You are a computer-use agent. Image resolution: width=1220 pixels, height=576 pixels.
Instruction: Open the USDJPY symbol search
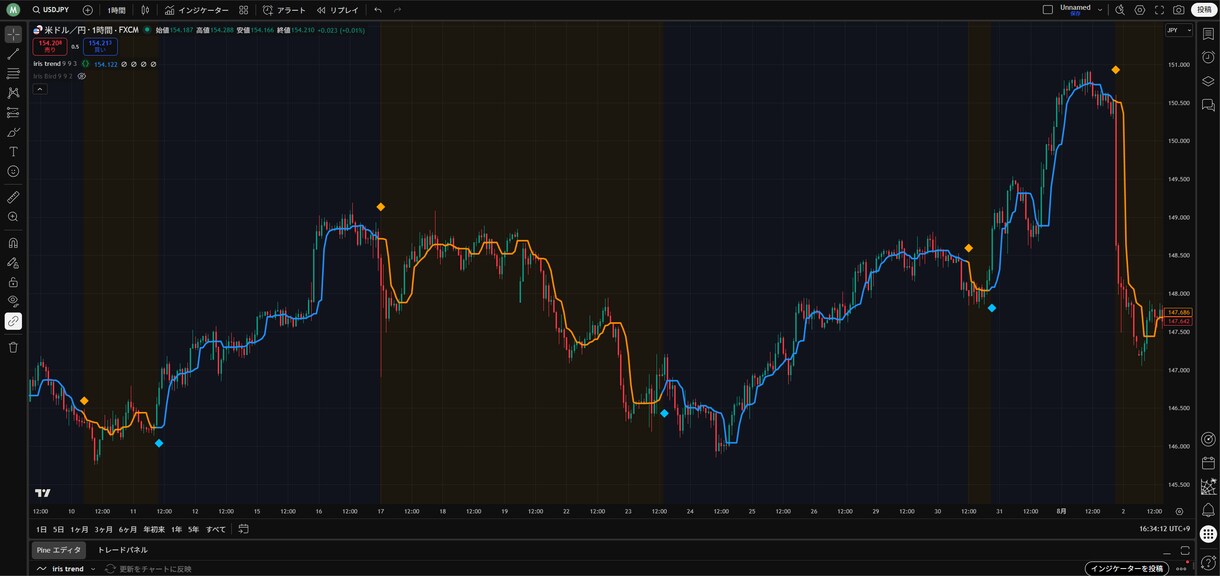tap(51, 10)
